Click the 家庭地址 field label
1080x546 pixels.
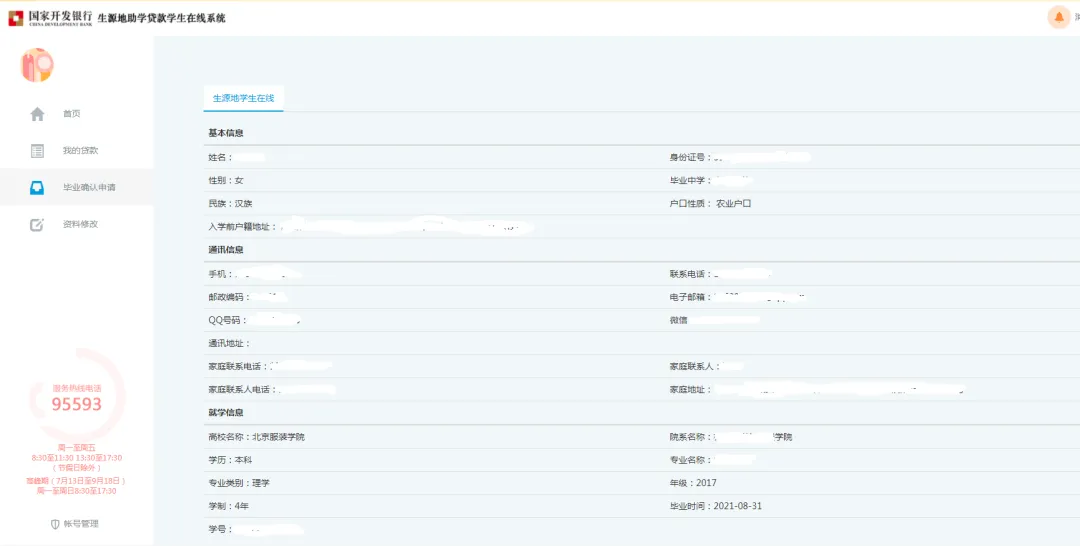point(691,390)
